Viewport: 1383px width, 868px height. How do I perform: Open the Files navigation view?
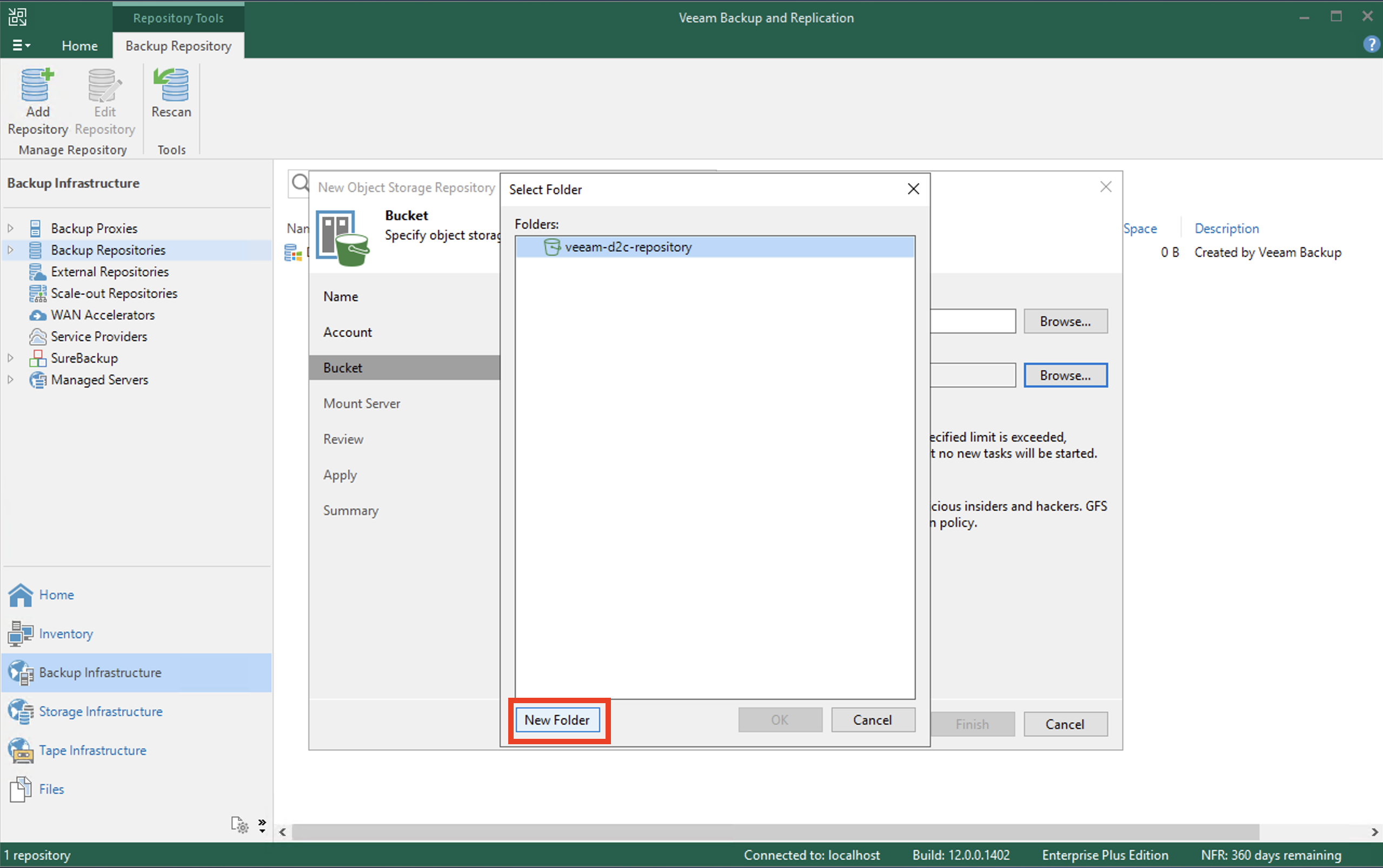(x=51, y=789)
